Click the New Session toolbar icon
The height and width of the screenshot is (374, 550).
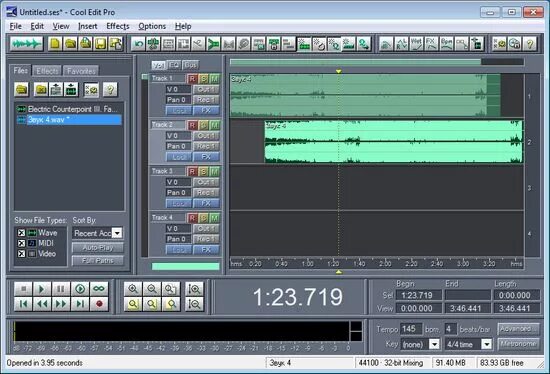pos(55,44)
